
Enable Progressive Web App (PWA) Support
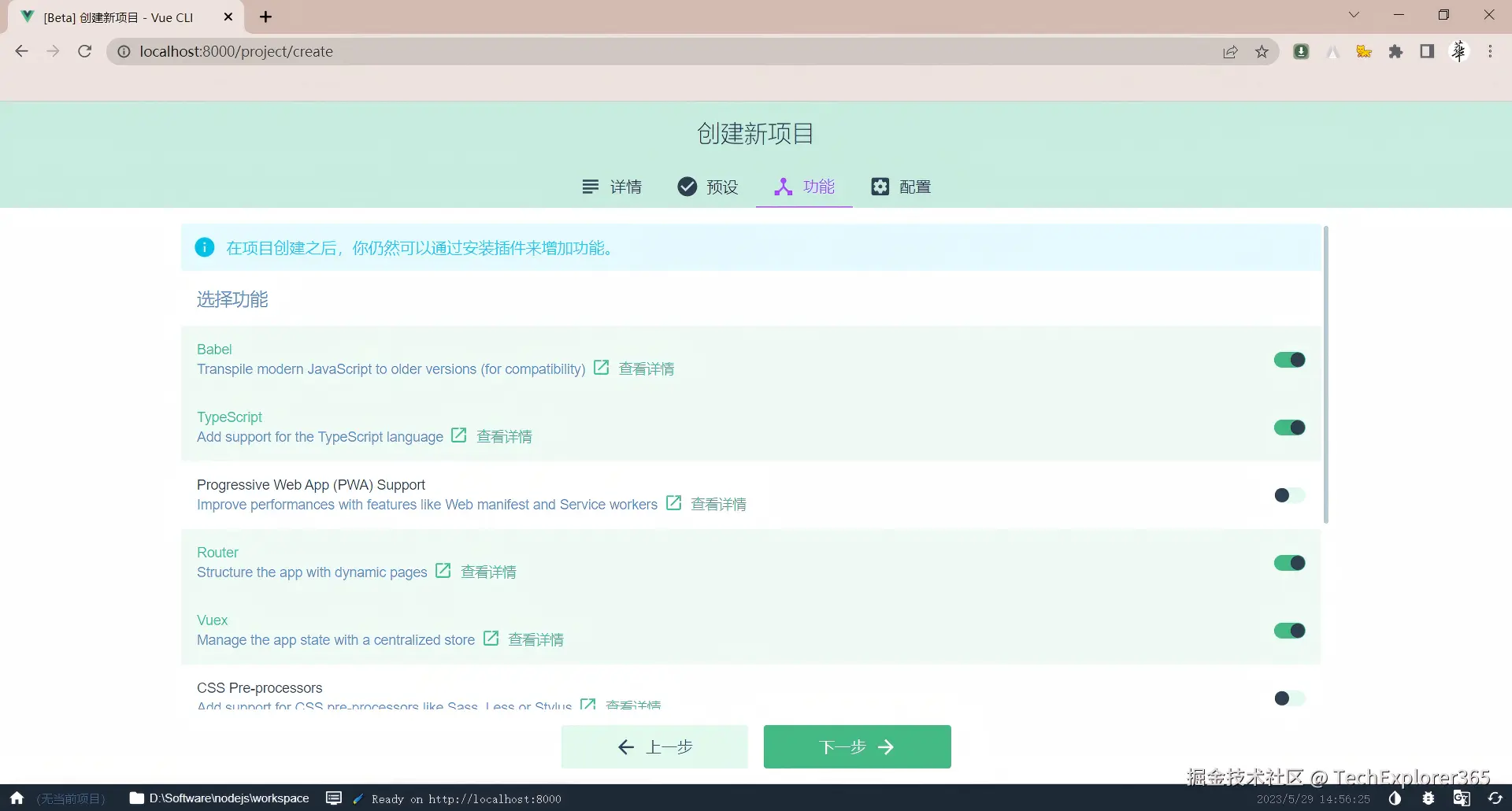point(1288,494)
